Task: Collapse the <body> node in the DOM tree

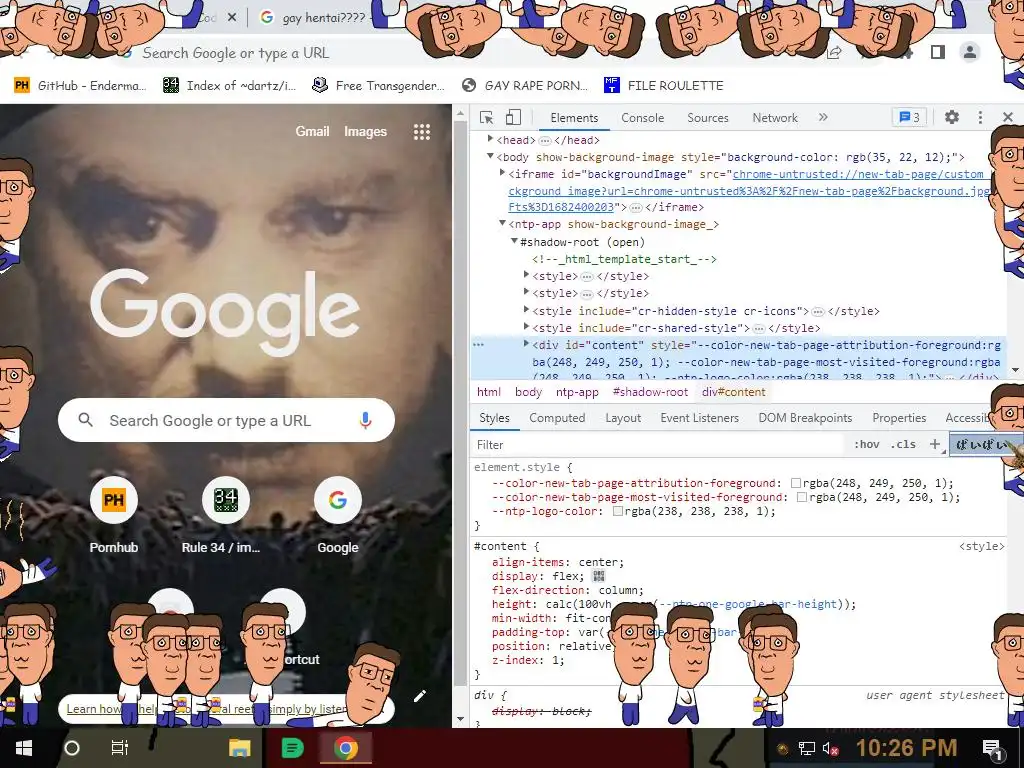Action: [490, 156]
